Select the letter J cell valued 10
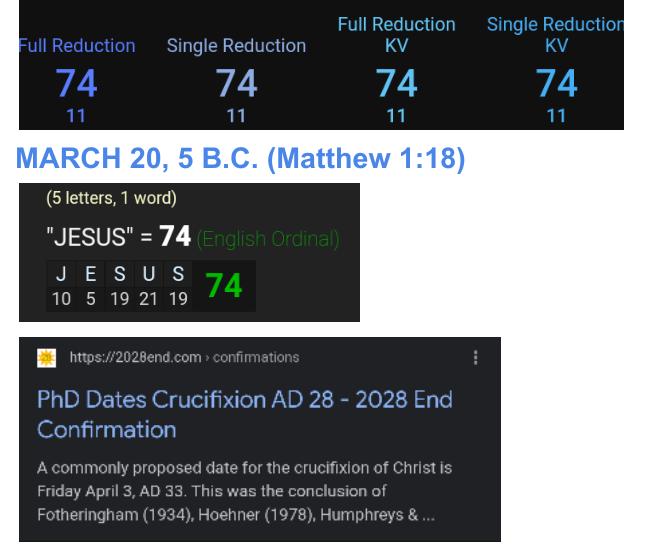 (61, 287)
